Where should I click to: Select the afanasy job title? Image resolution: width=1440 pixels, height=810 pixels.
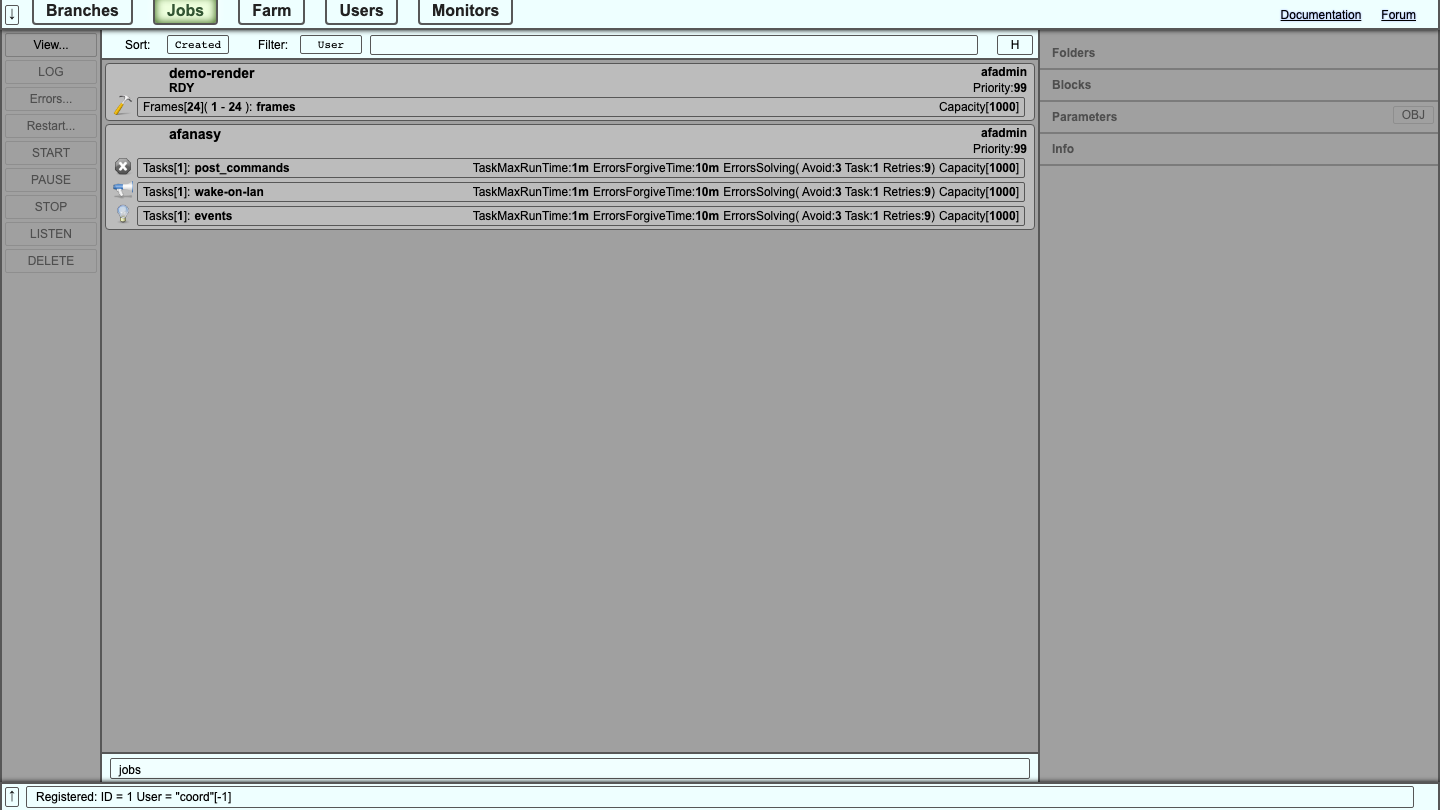(195, 134)
